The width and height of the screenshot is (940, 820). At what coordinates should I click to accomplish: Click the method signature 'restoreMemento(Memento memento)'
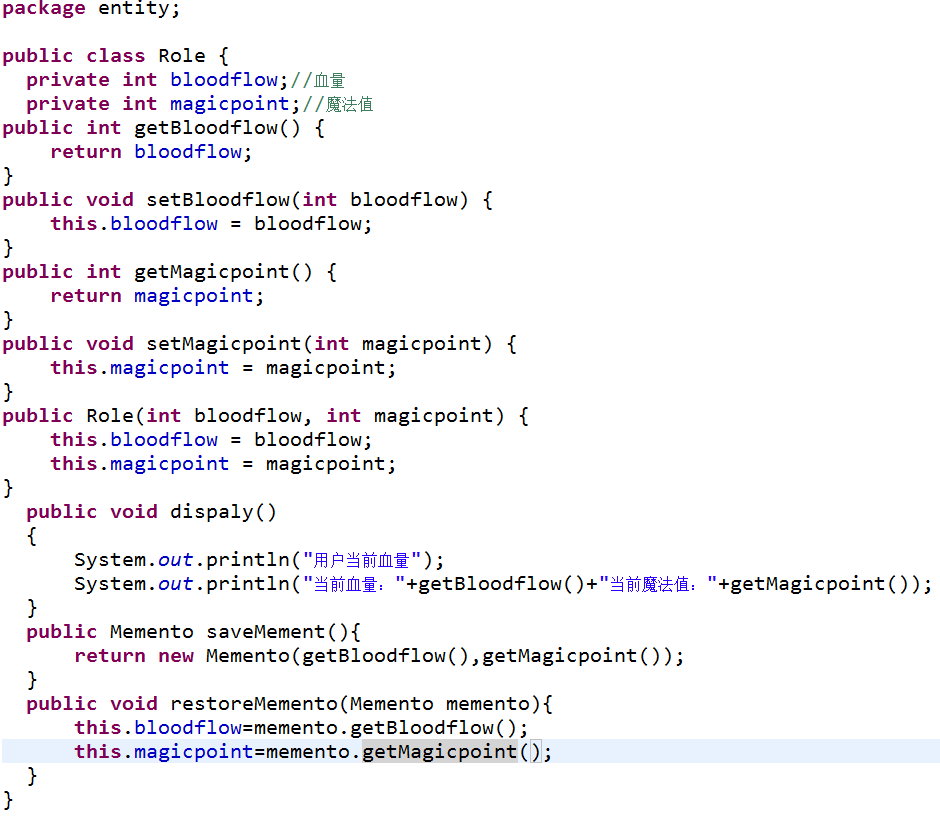pyautogui.click(x=355, y=703)
